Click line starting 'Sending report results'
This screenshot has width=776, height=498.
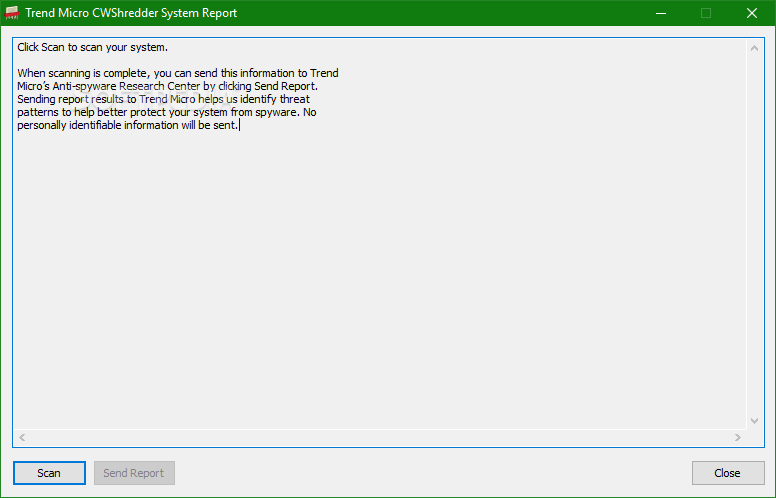pos(163,99)
